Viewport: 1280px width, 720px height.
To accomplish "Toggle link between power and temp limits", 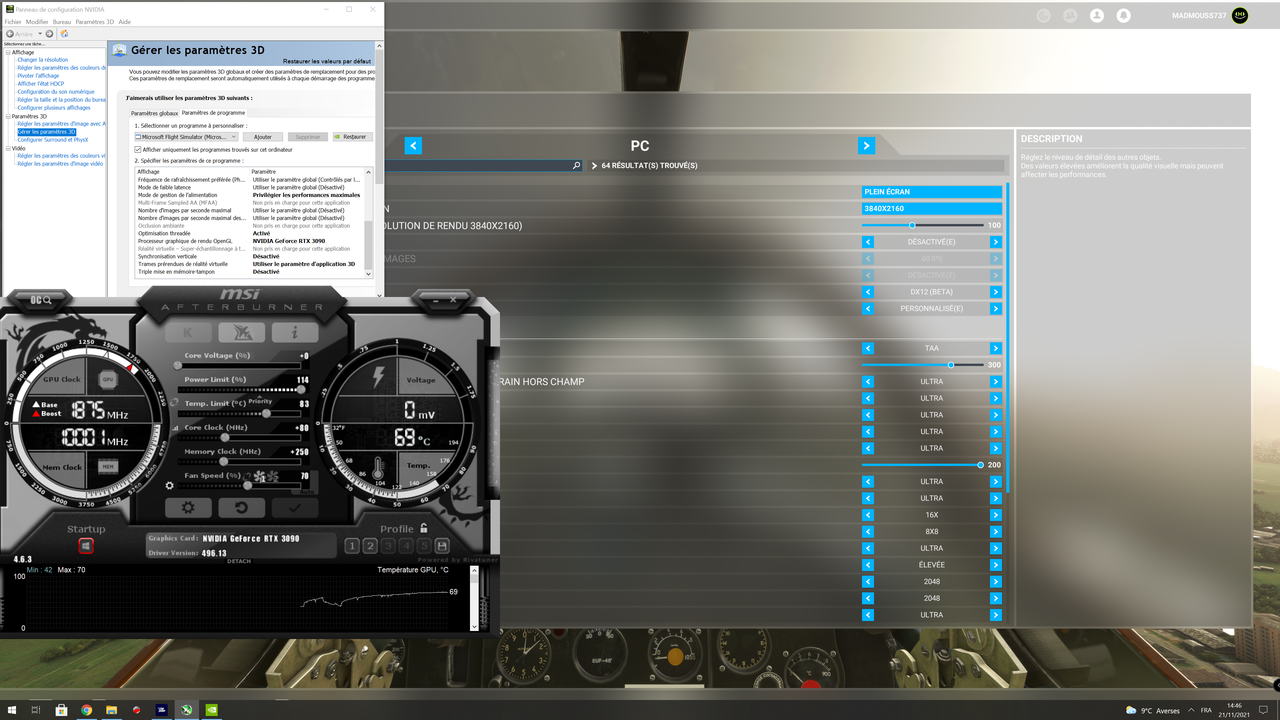I will coord(174,401).
